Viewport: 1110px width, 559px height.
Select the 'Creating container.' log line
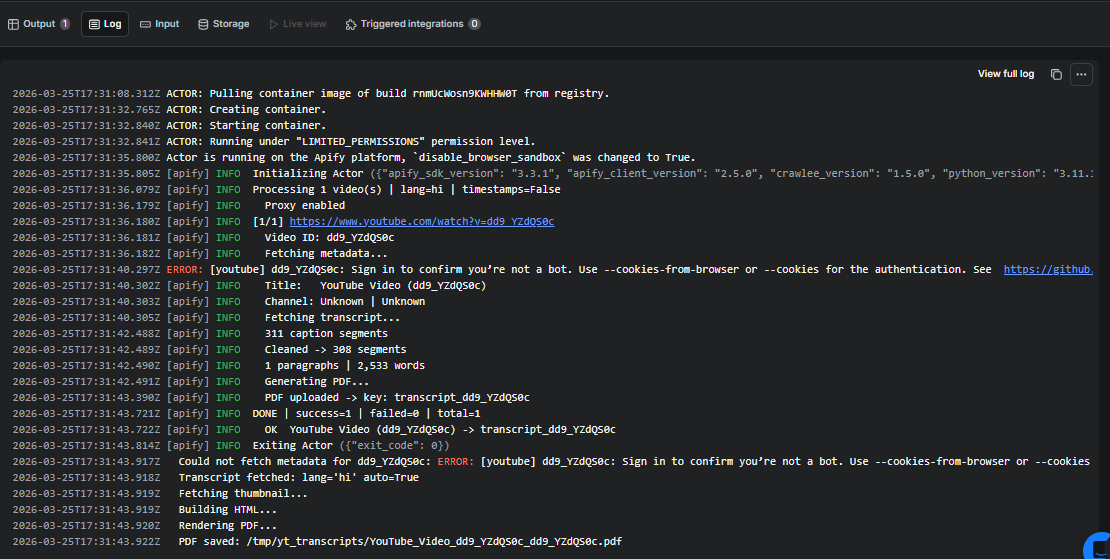[169, 110]
